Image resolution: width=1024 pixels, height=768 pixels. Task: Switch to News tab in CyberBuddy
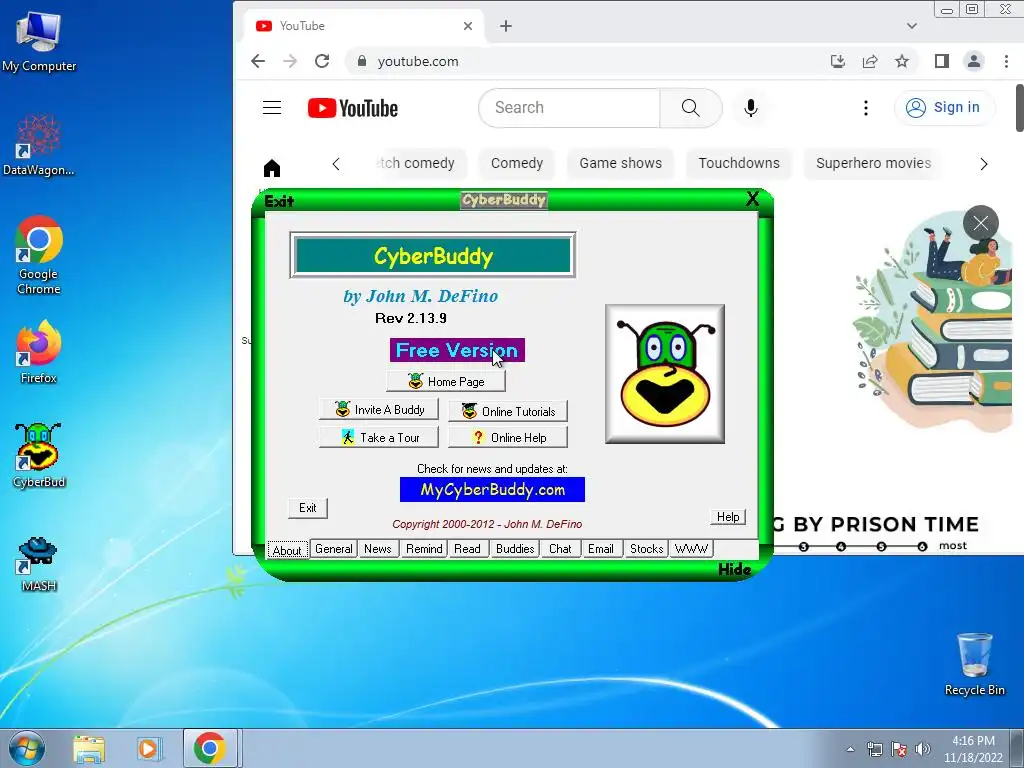point(377,549)
